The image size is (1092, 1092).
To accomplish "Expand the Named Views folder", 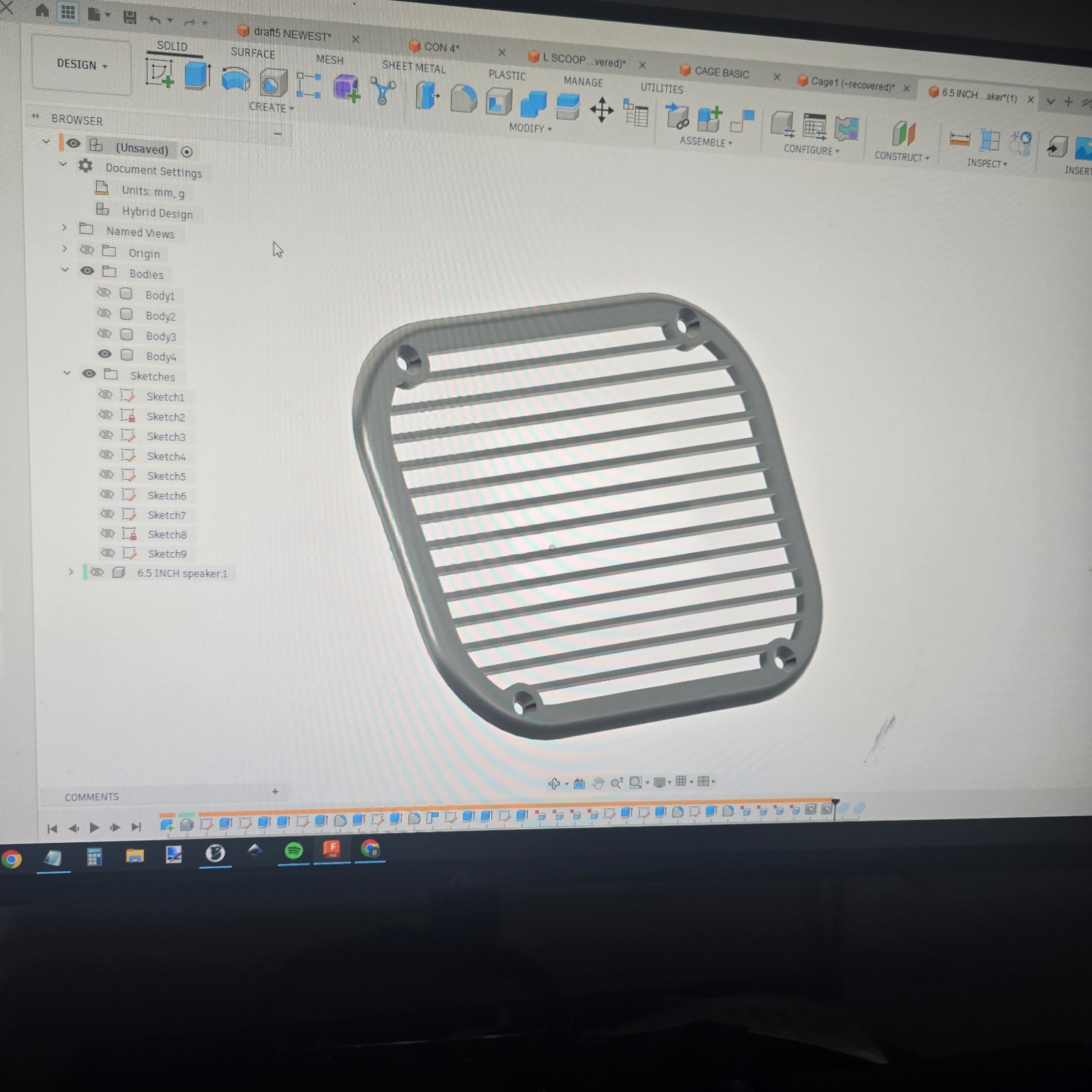I will coord(64,228).
